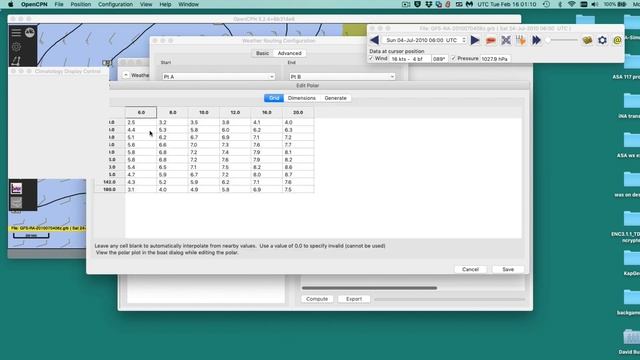
Task: Open the File menu
Action: click(59, 4)
